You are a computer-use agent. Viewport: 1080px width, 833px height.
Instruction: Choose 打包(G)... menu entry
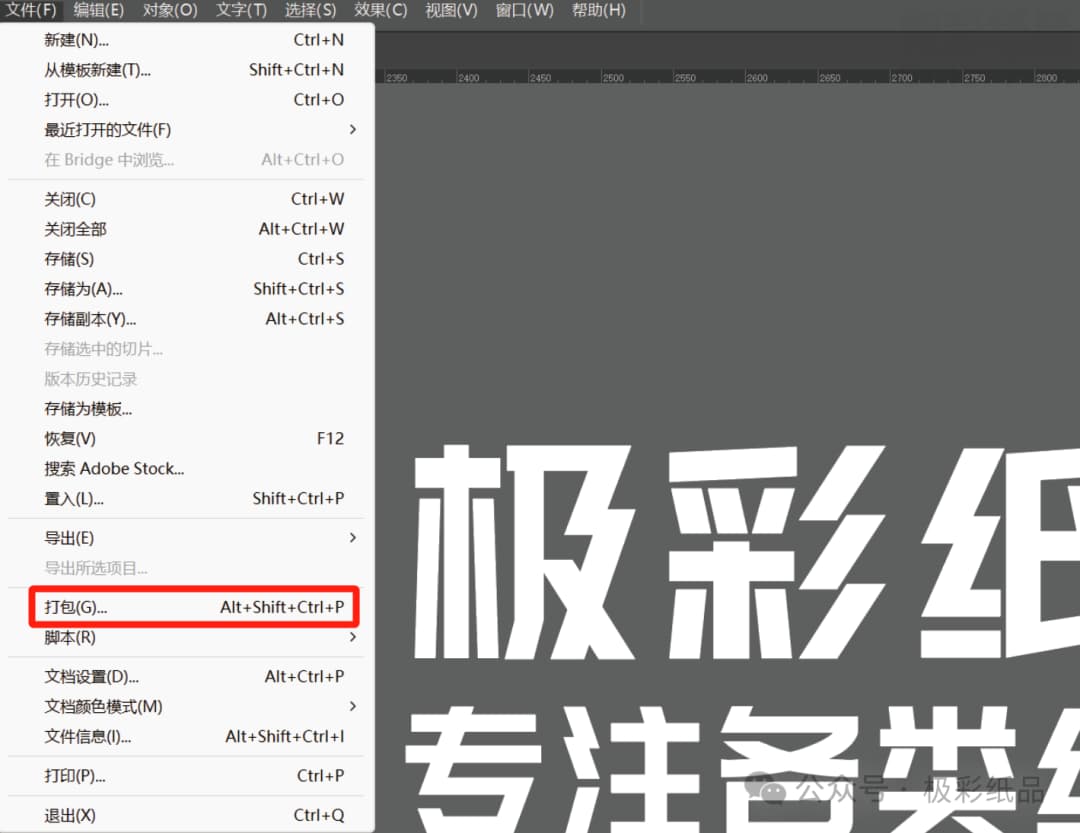(187, 607)
